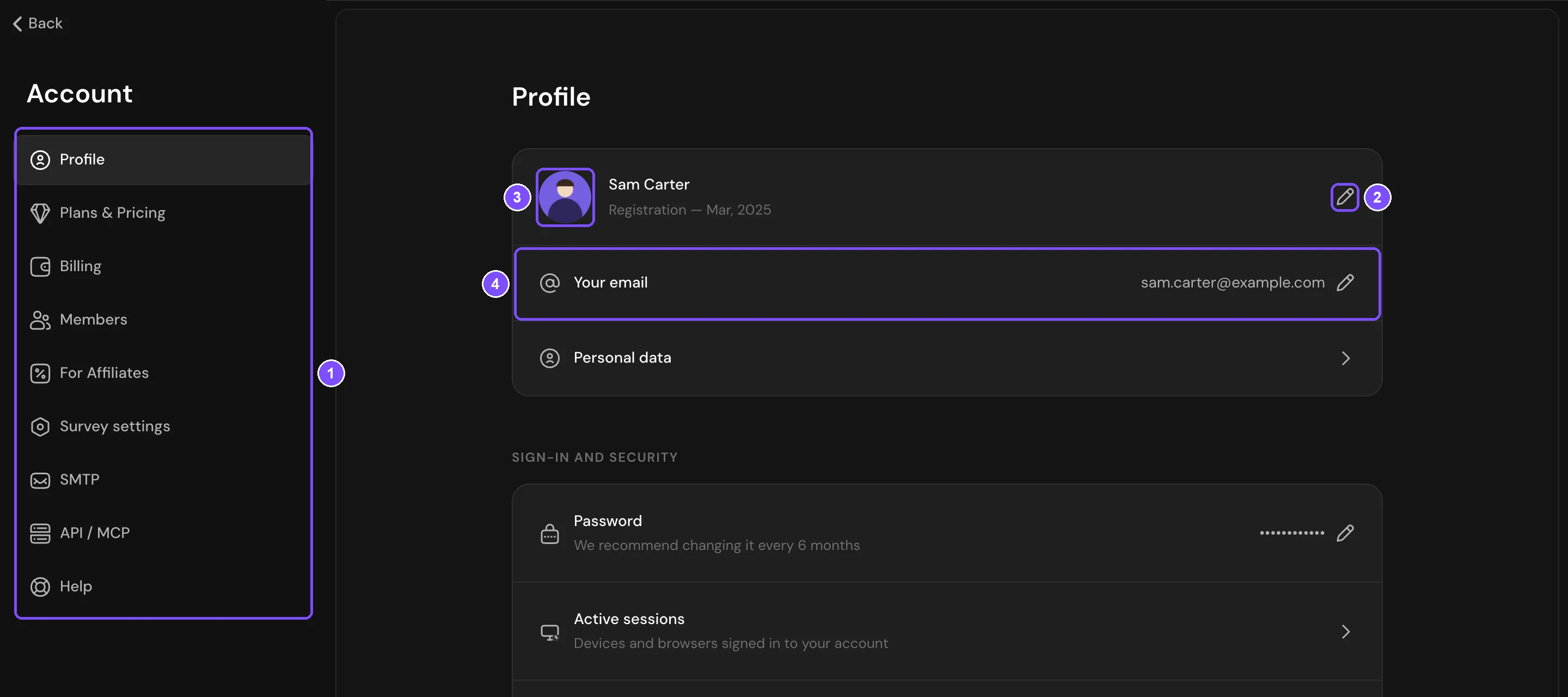This screenshot has width=1568, height=697.
Task: Click the API / MCP server icon
Action: [40, 533]
